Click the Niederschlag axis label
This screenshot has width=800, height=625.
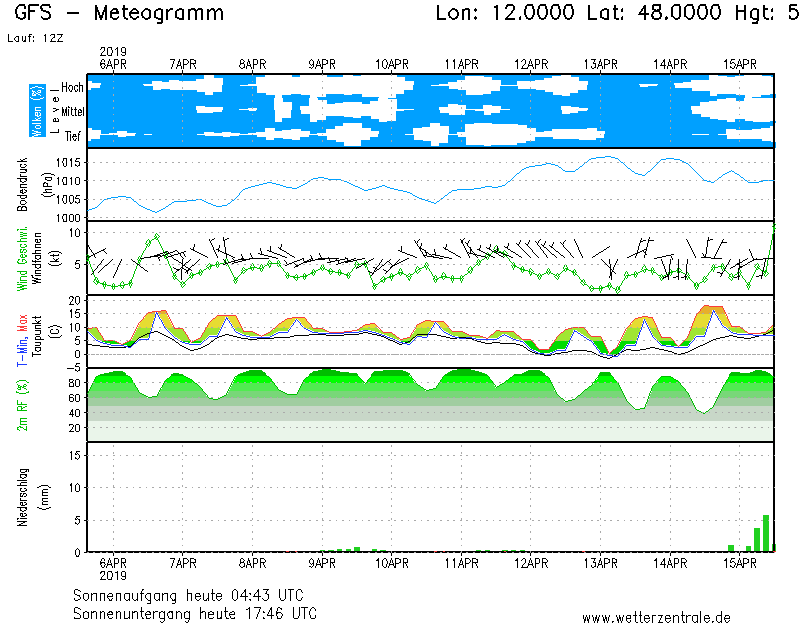22,497
